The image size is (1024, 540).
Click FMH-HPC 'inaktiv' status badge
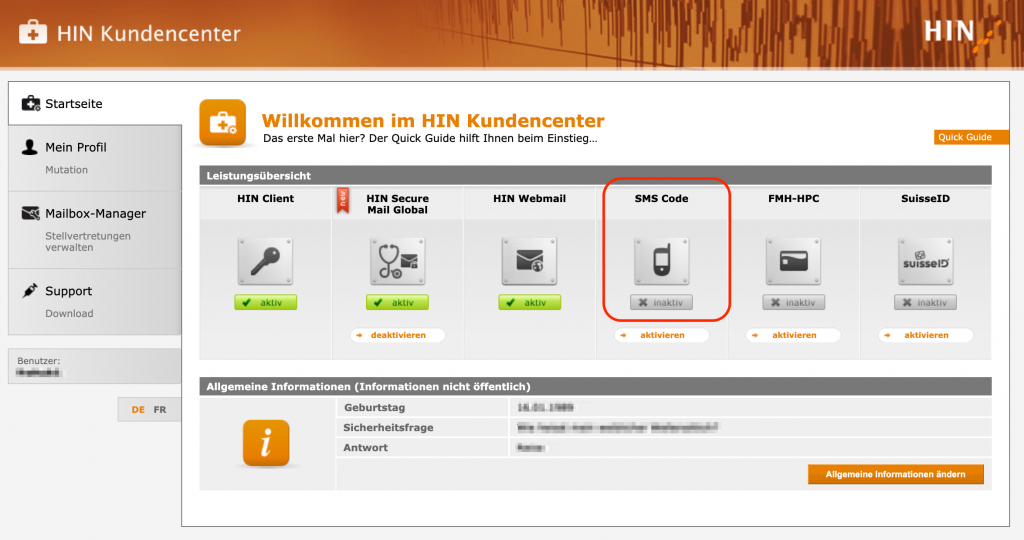coord(793,302)
